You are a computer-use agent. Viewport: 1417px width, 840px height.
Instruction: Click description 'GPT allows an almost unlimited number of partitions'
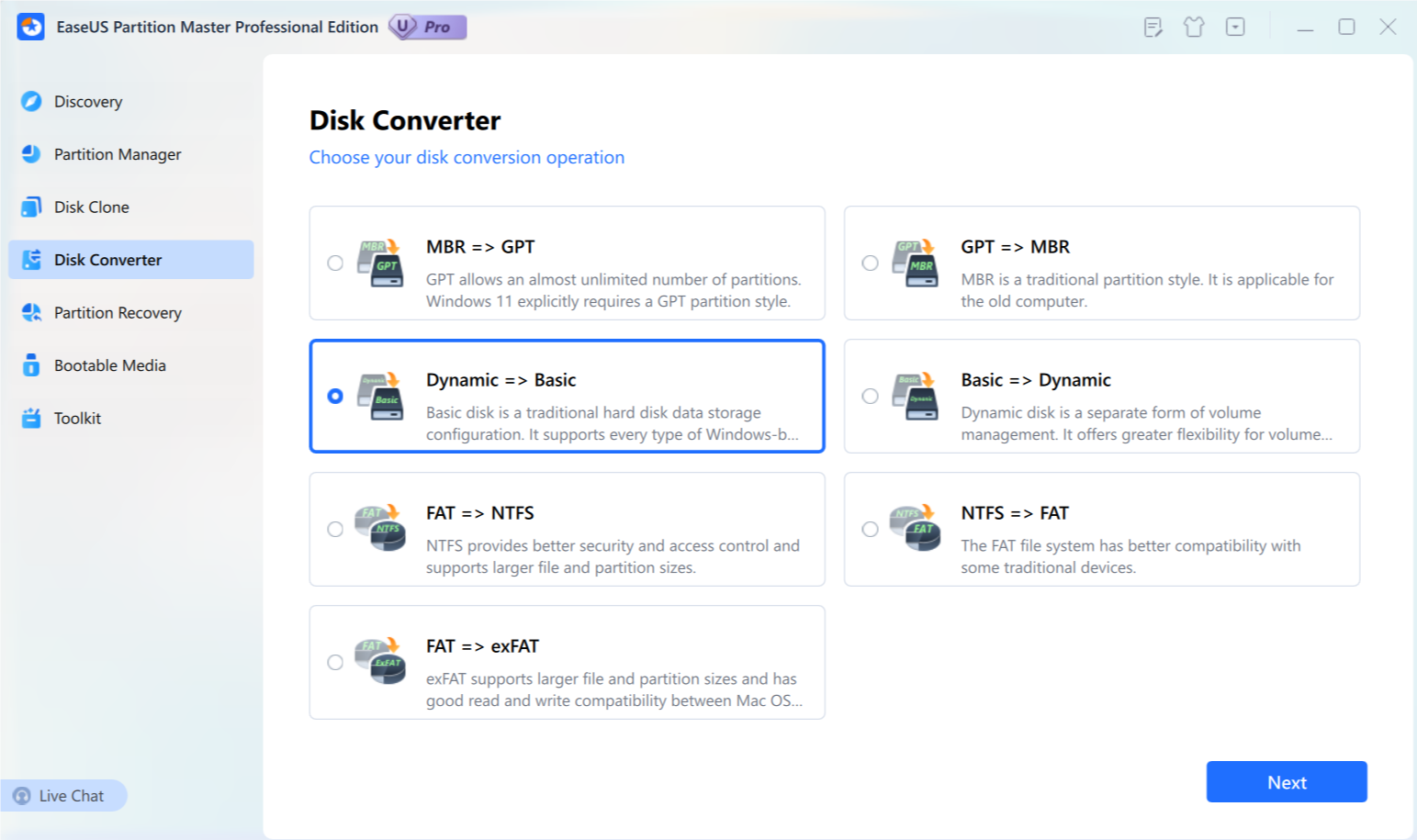coord(613,290)
